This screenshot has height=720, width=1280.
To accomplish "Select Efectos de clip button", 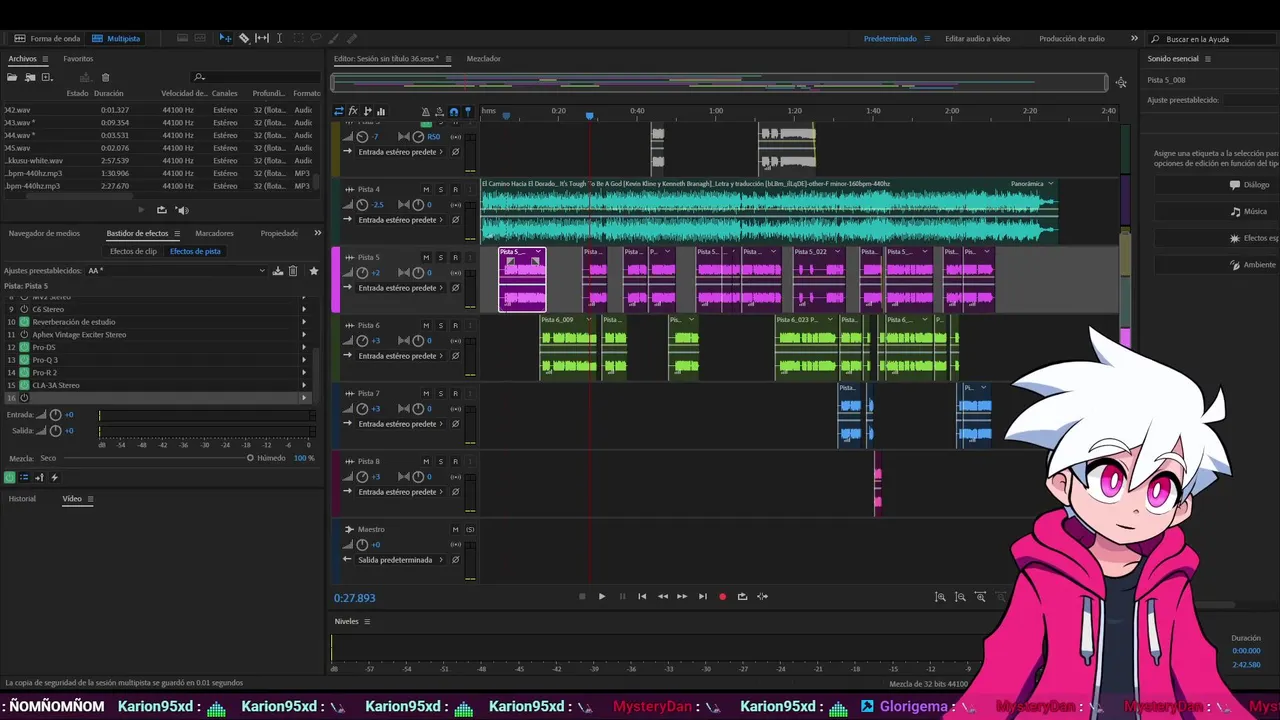I will (133, 251).
